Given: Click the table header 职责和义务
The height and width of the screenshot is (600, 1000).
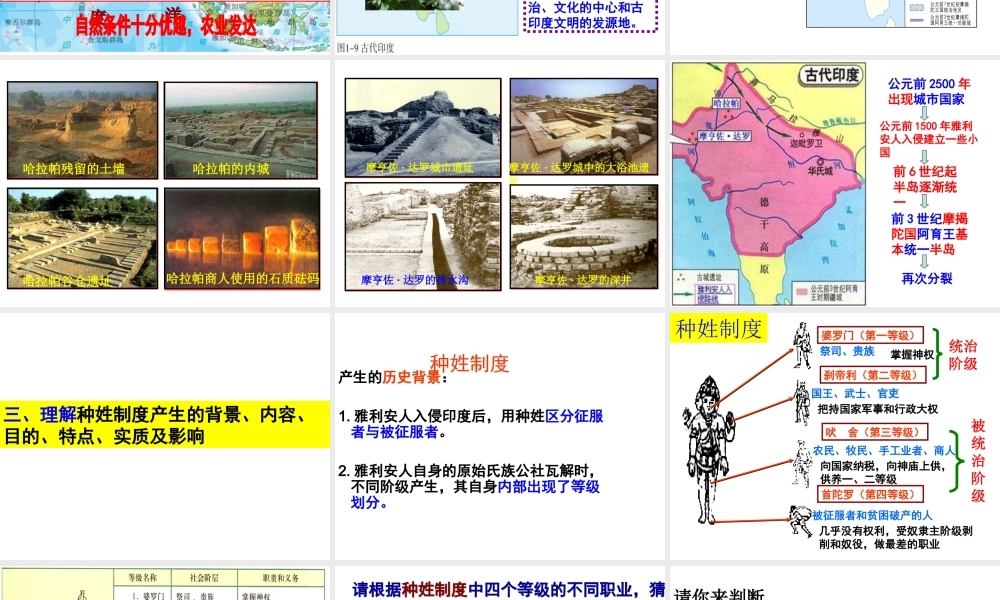Looking at the screenshot, I should (281, 578).
